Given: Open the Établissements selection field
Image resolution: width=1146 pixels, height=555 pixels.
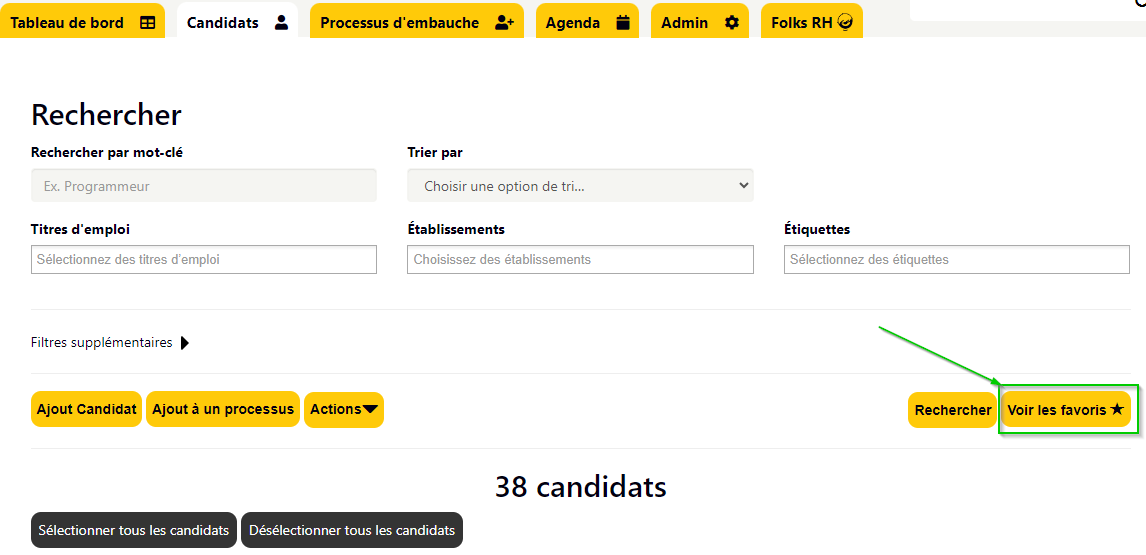Looking at the screenshot, I should coord(580,260).
